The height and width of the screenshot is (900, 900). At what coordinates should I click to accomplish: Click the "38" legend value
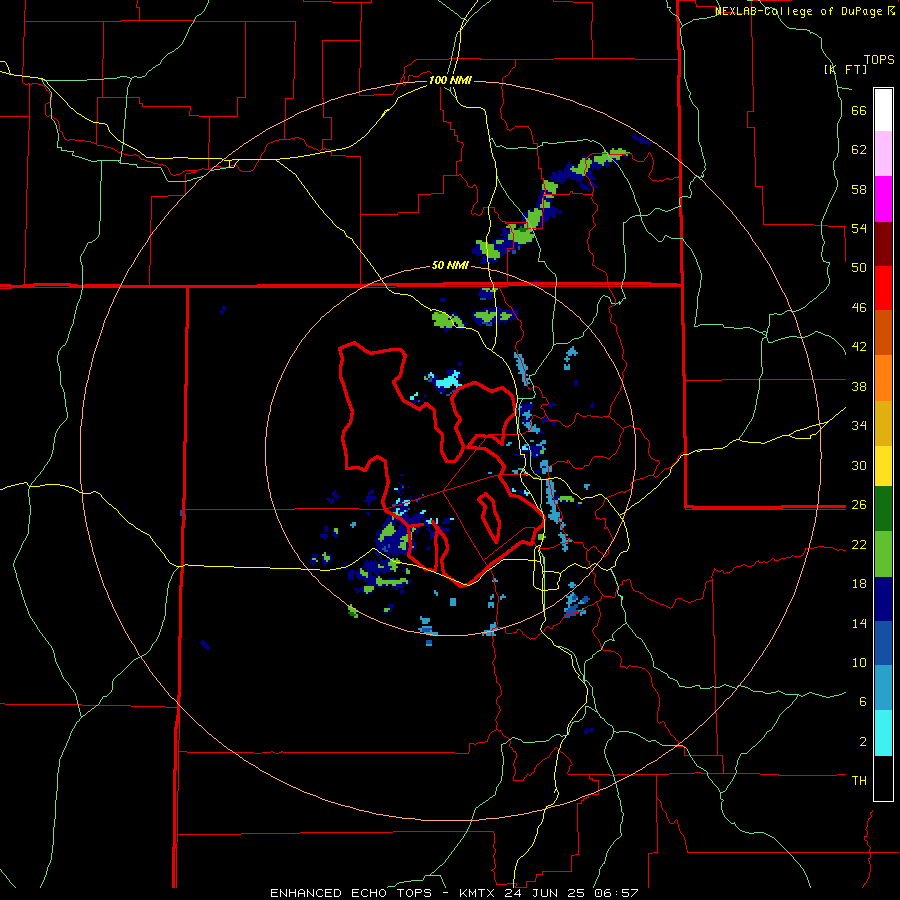(x=859, y=386)
